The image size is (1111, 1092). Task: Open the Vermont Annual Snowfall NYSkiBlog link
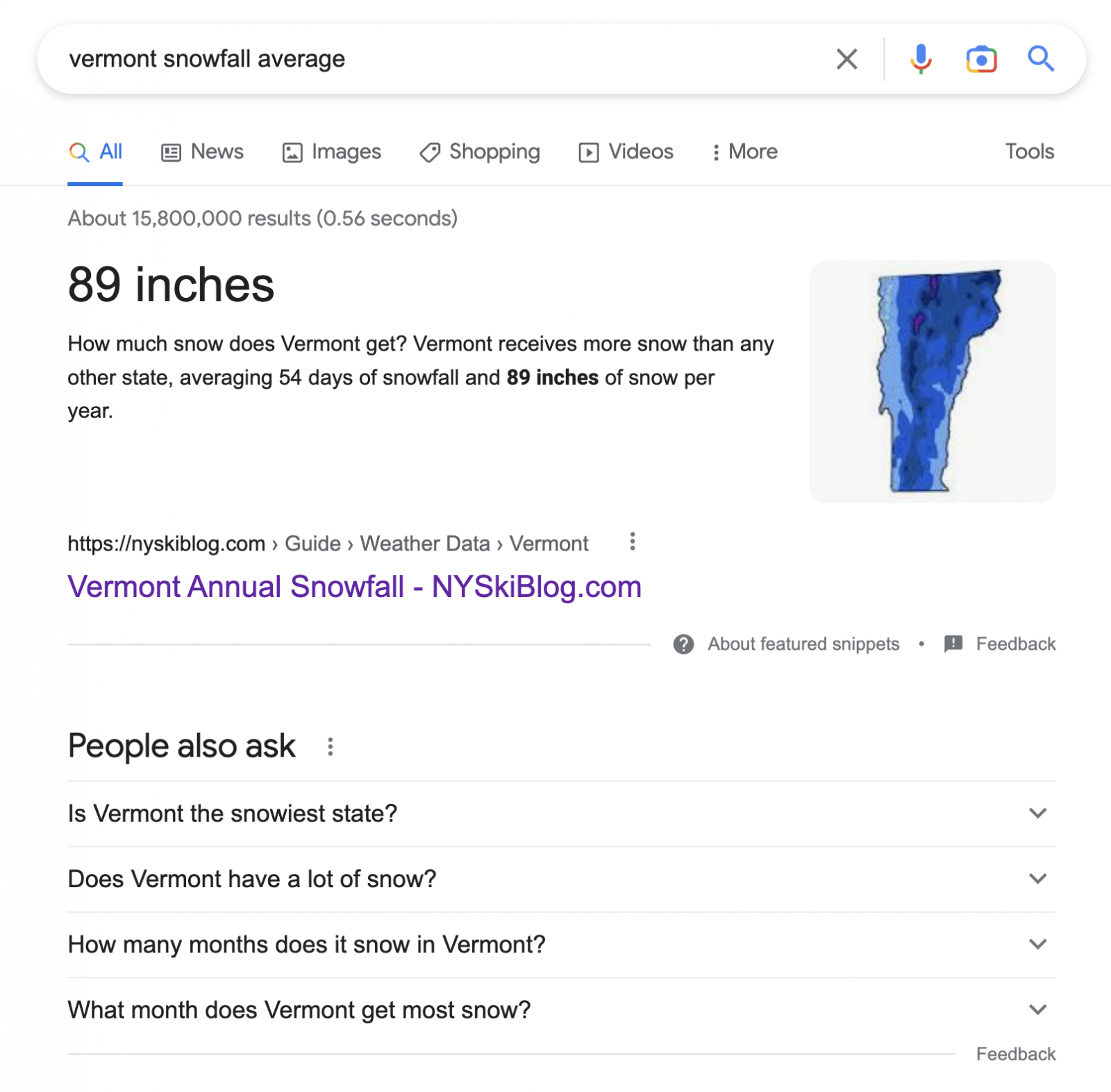point(354,587)
